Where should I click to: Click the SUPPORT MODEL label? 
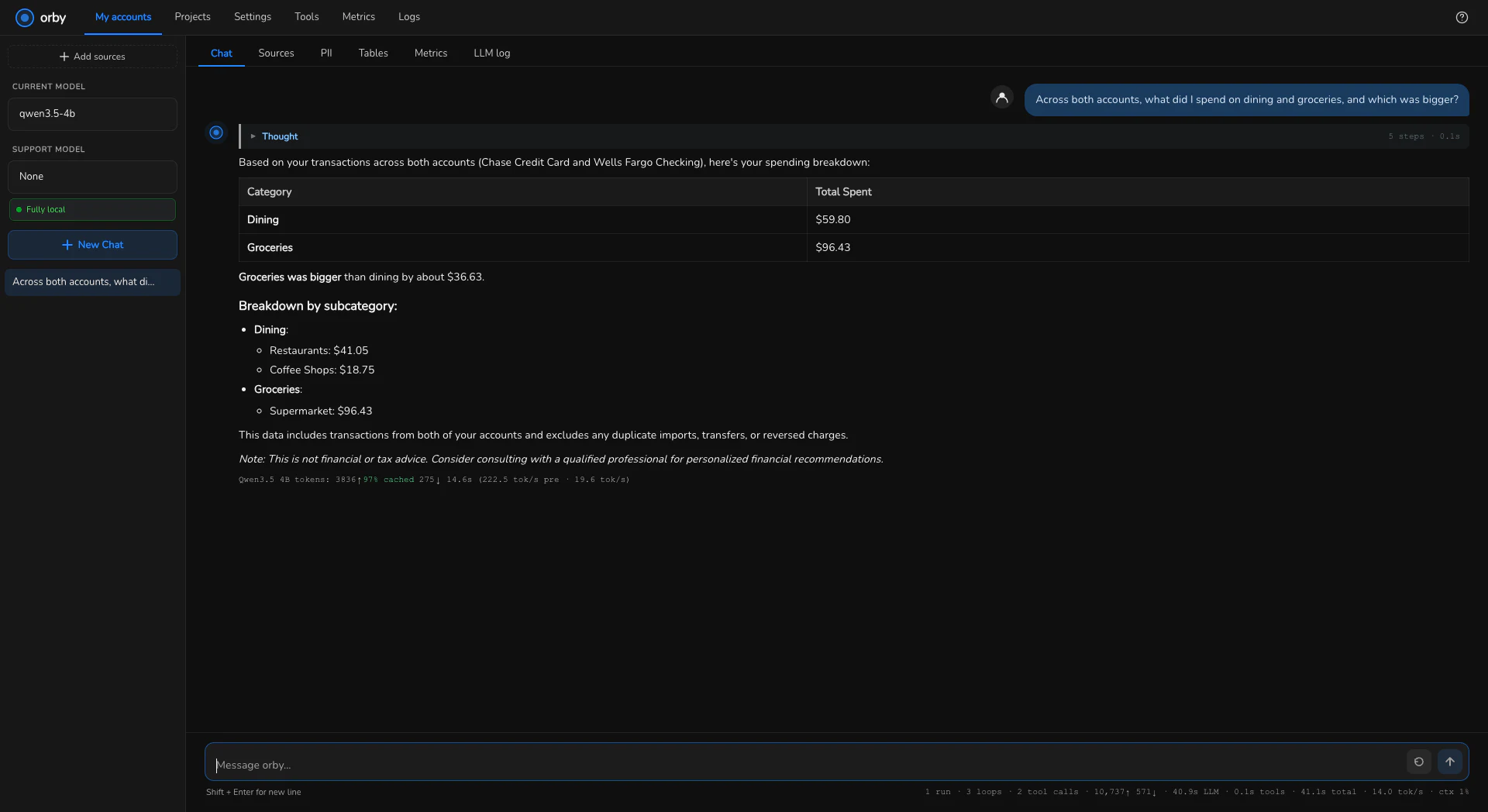[49, 150]
